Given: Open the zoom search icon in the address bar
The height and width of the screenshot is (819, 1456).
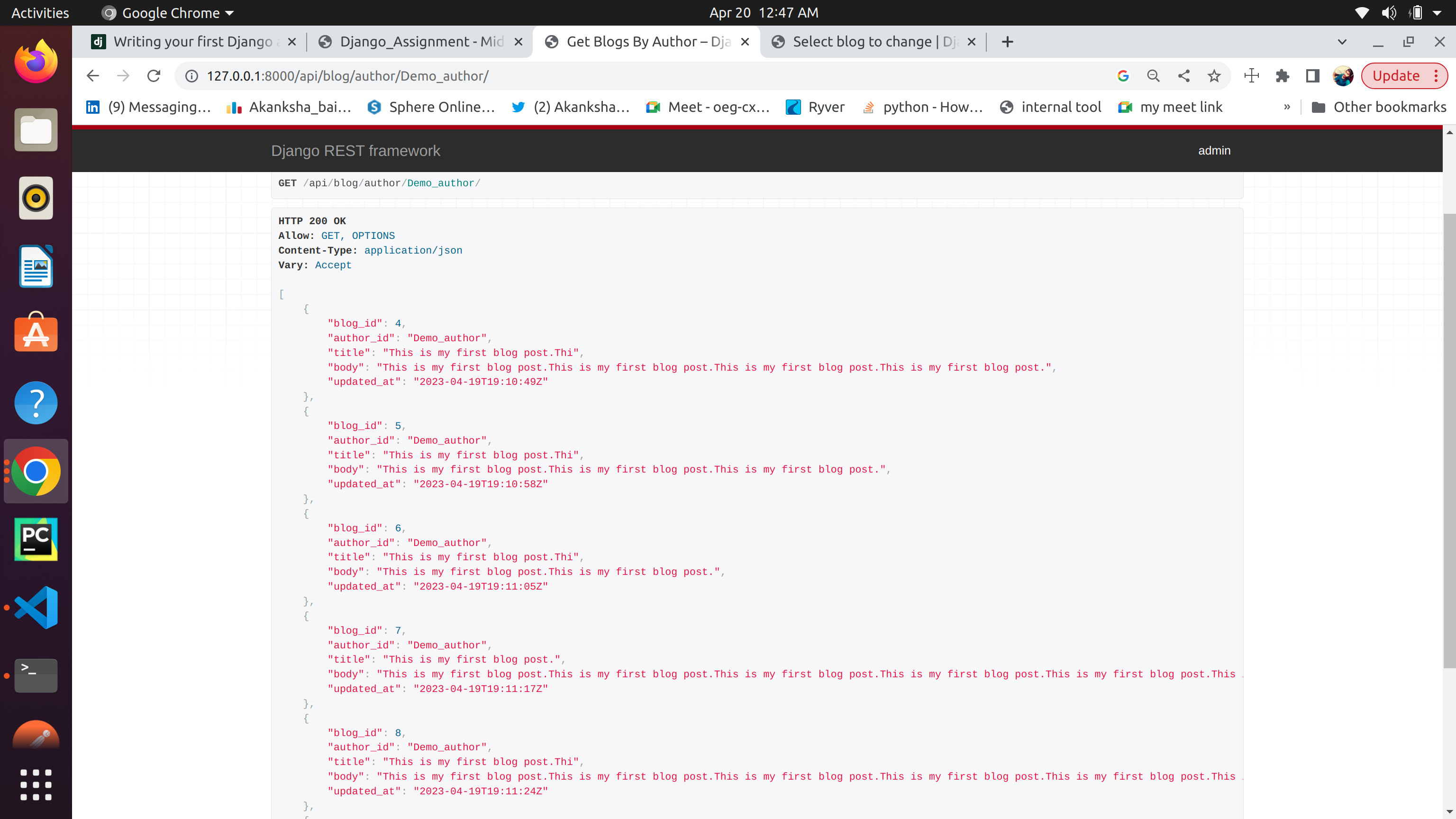Looking at the screenshot, I should point(1154,76).
